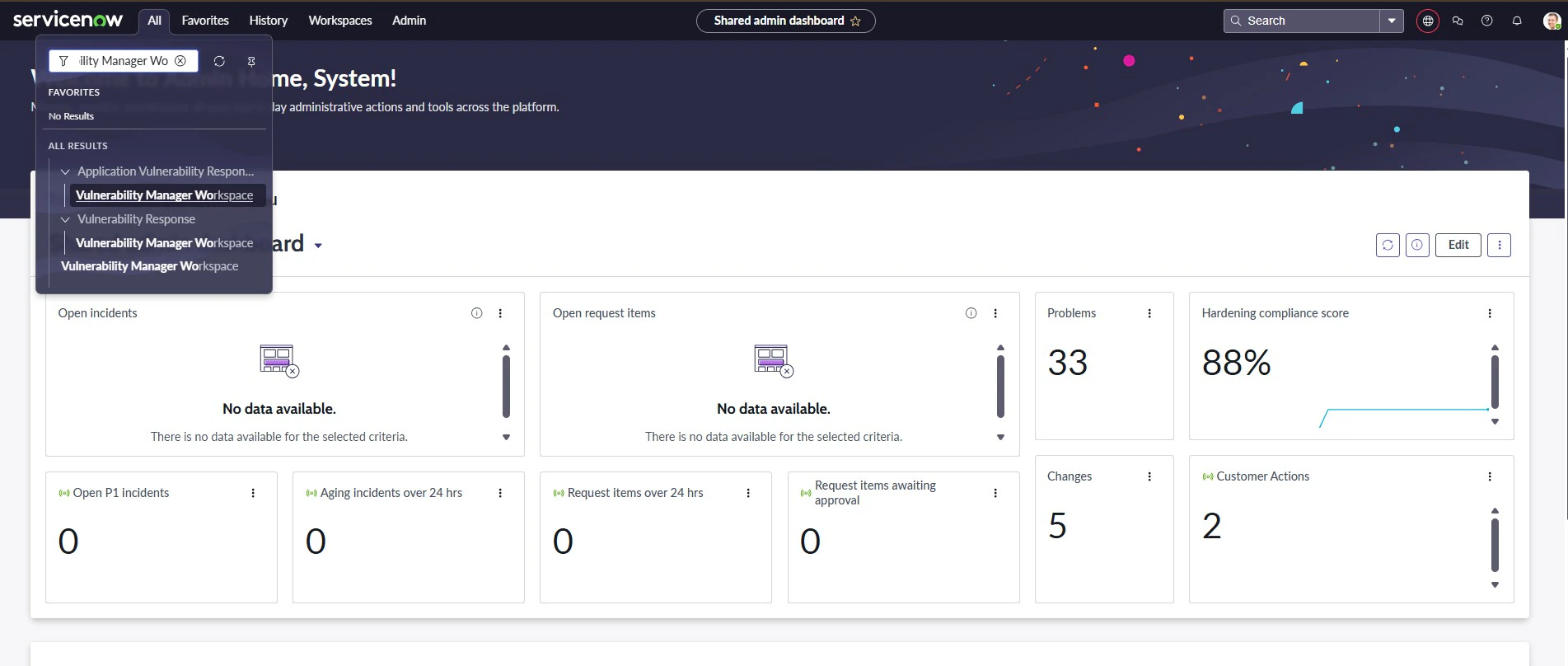
Task: Click Open P1 incidents real-time indicator
Action: 64,493
